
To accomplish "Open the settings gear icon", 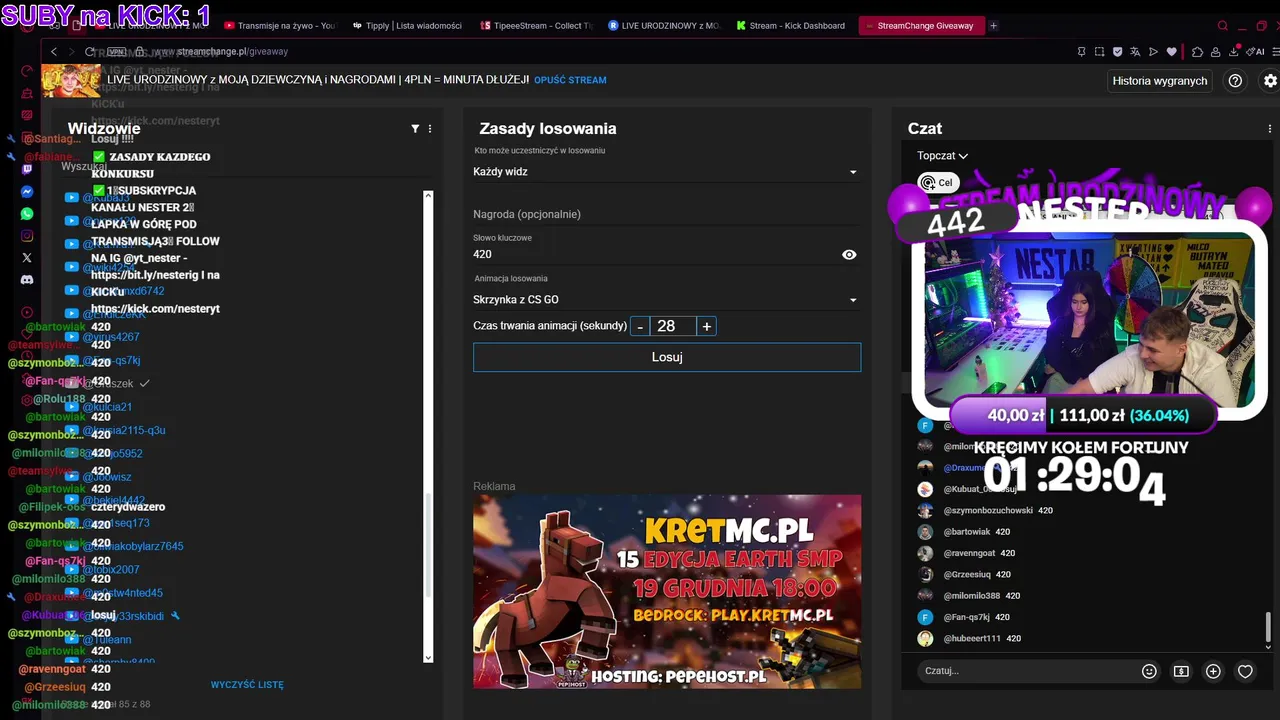I will coord(1270,81).
